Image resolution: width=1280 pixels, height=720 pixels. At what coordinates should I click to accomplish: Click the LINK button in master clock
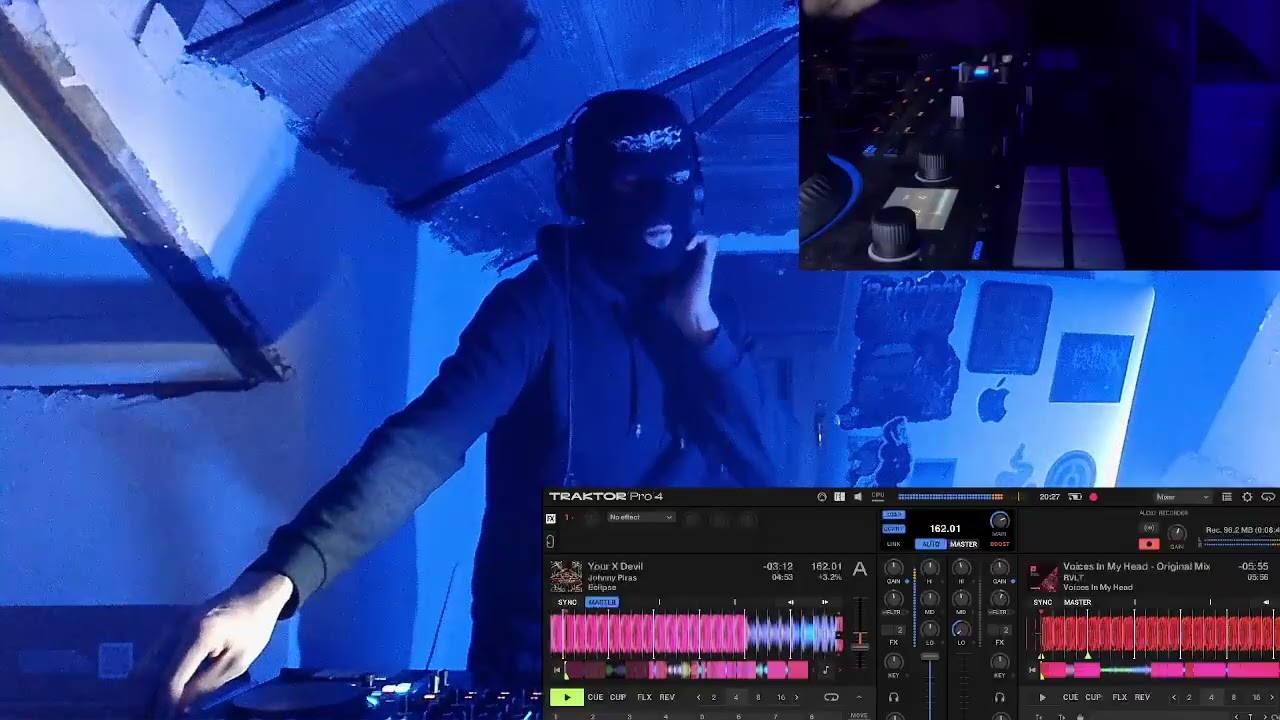[893, 544]
